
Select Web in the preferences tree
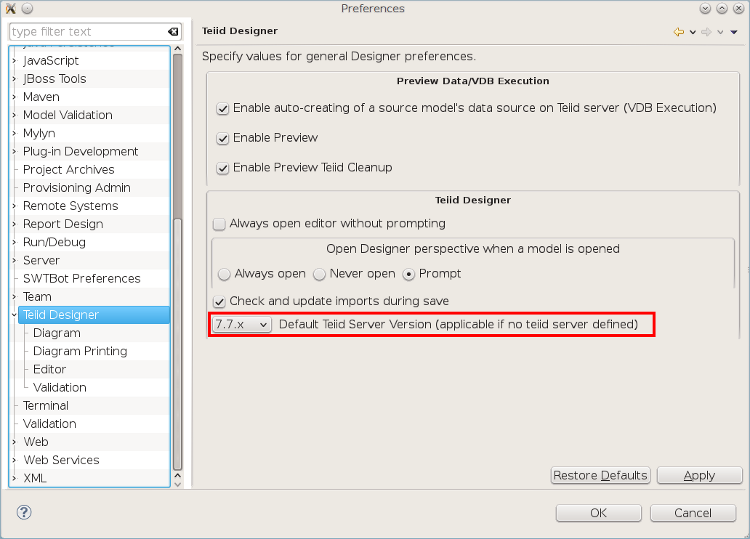36,442
